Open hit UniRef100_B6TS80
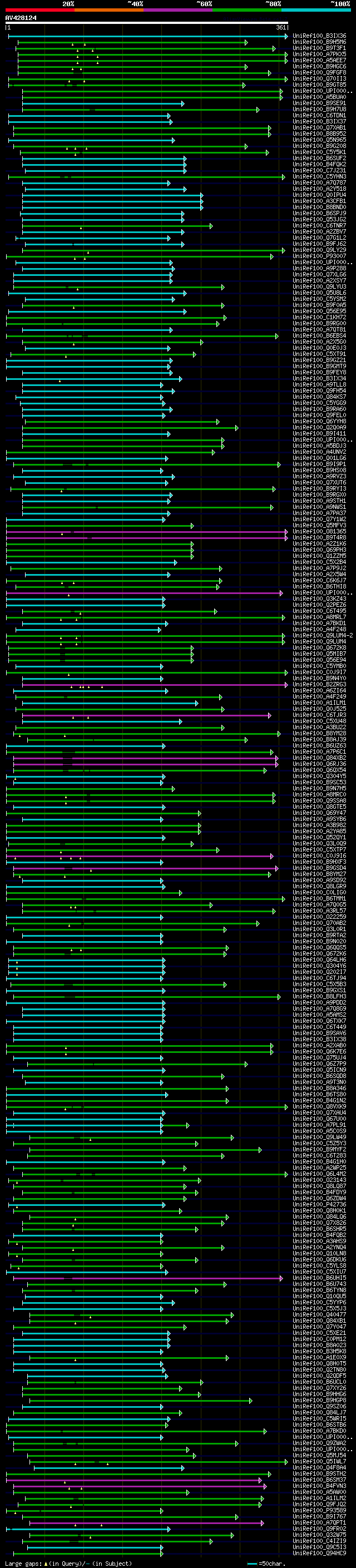The height and width of the screenshot is (1568, 356). point(319,1095)
